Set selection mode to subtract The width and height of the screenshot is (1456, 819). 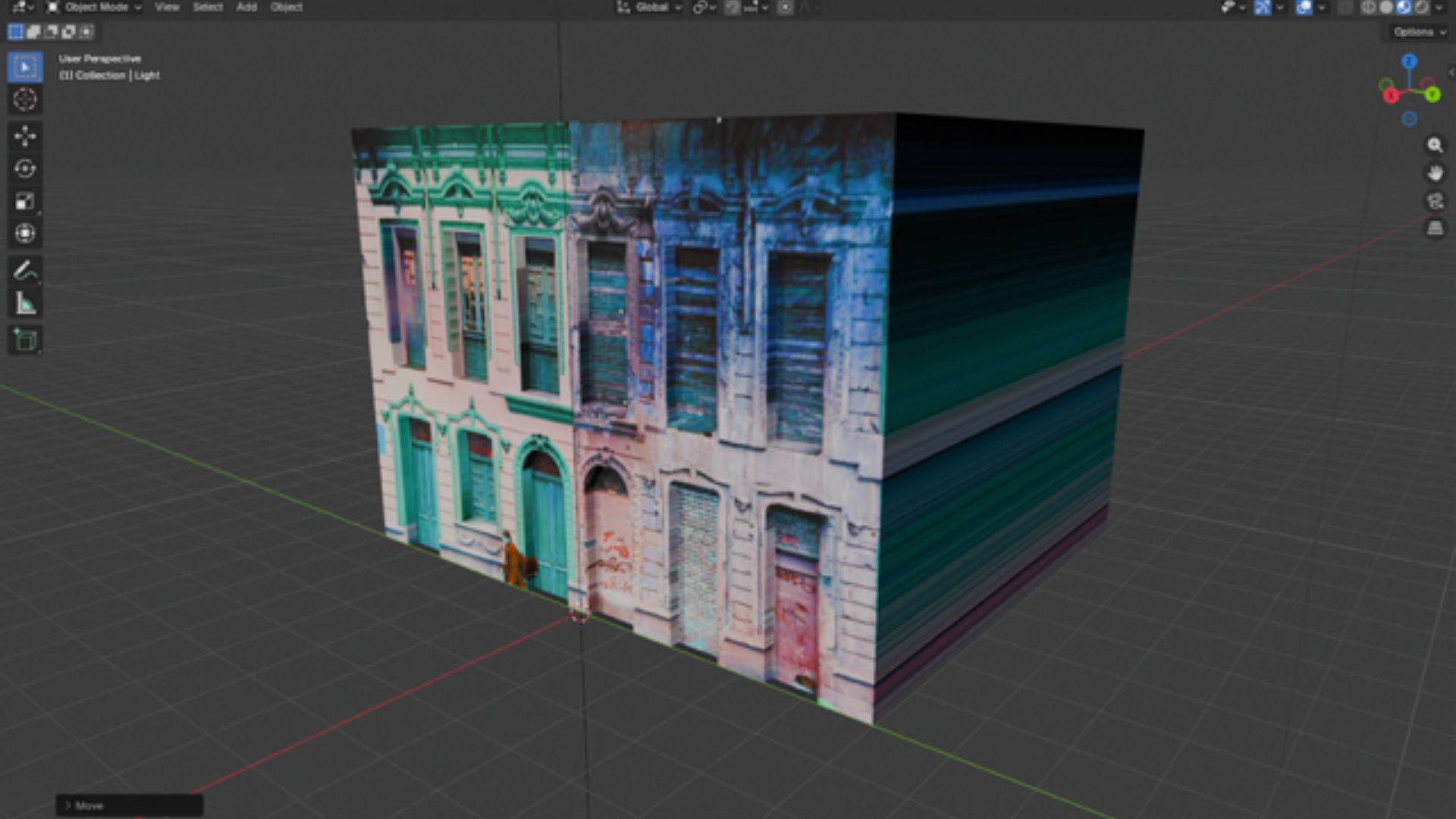[51, 32]
